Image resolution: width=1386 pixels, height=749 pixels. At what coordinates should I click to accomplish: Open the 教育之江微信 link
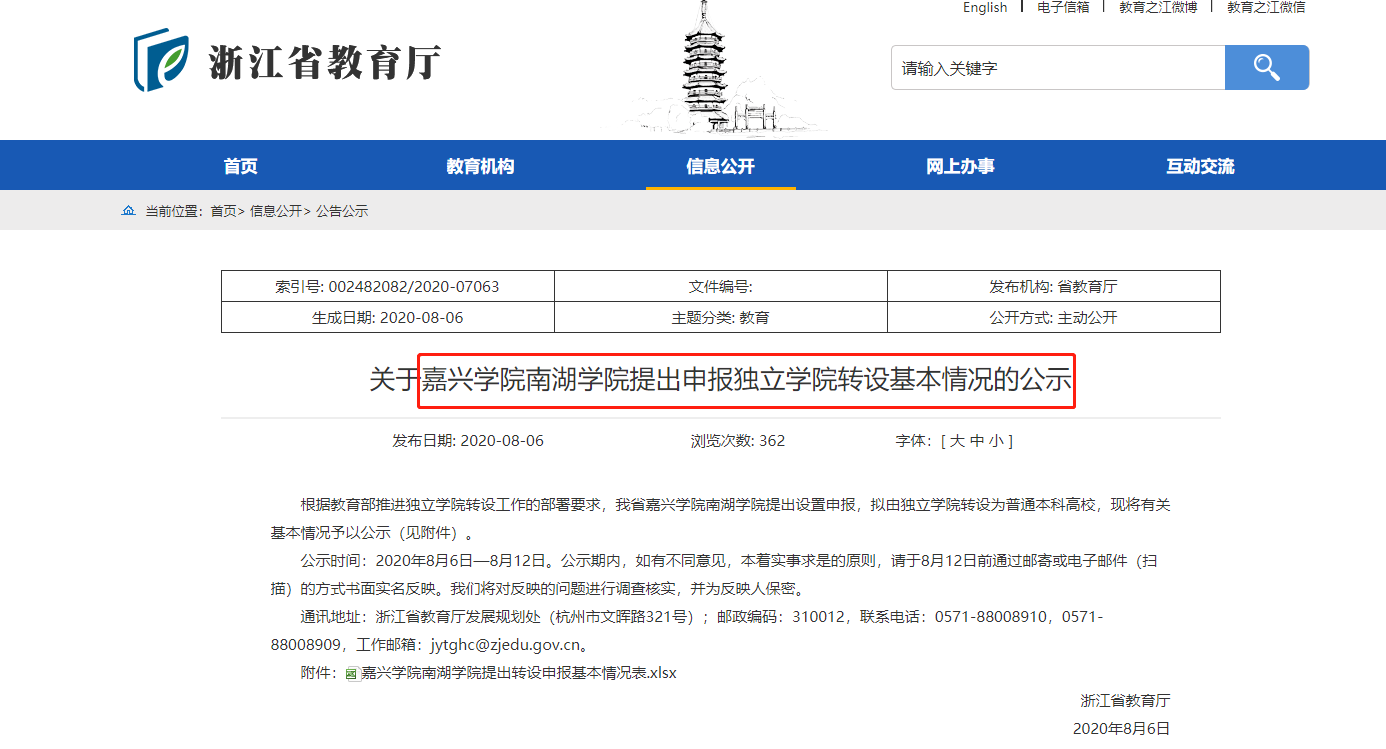pos(1266,8)
